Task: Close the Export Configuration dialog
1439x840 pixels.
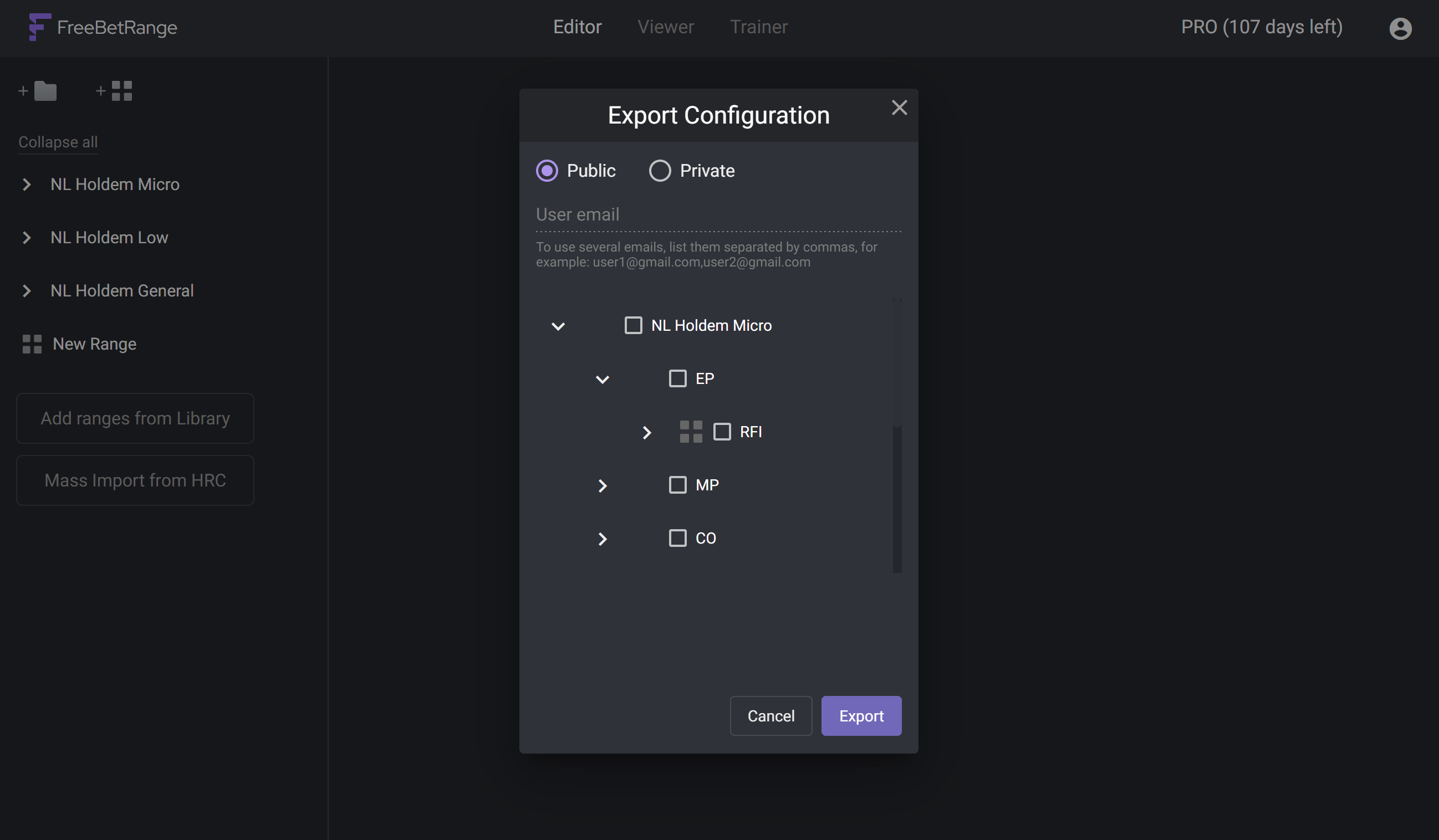Action: 899,108
